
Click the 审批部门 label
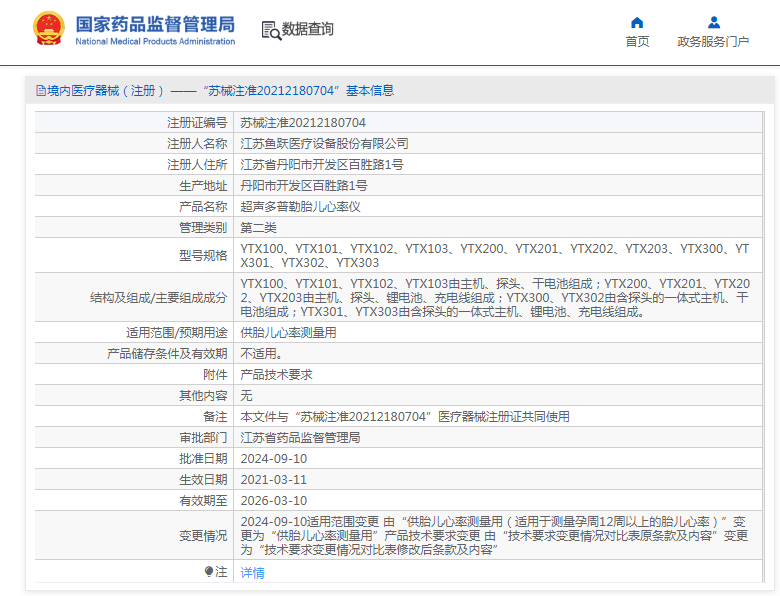click(x=203, y=437)
